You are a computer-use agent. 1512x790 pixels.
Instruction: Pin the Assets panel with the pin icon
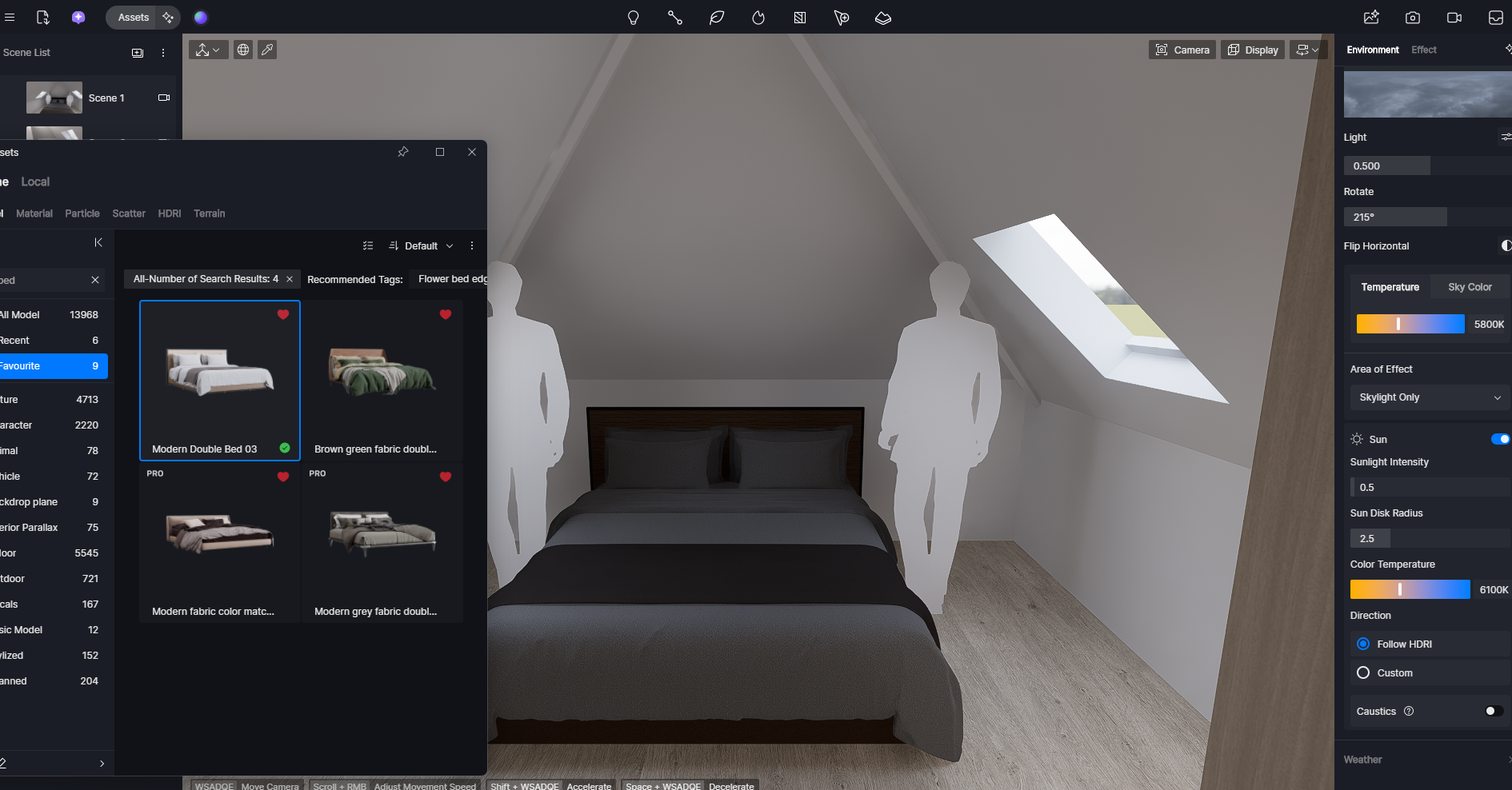(x=403, y=152)
